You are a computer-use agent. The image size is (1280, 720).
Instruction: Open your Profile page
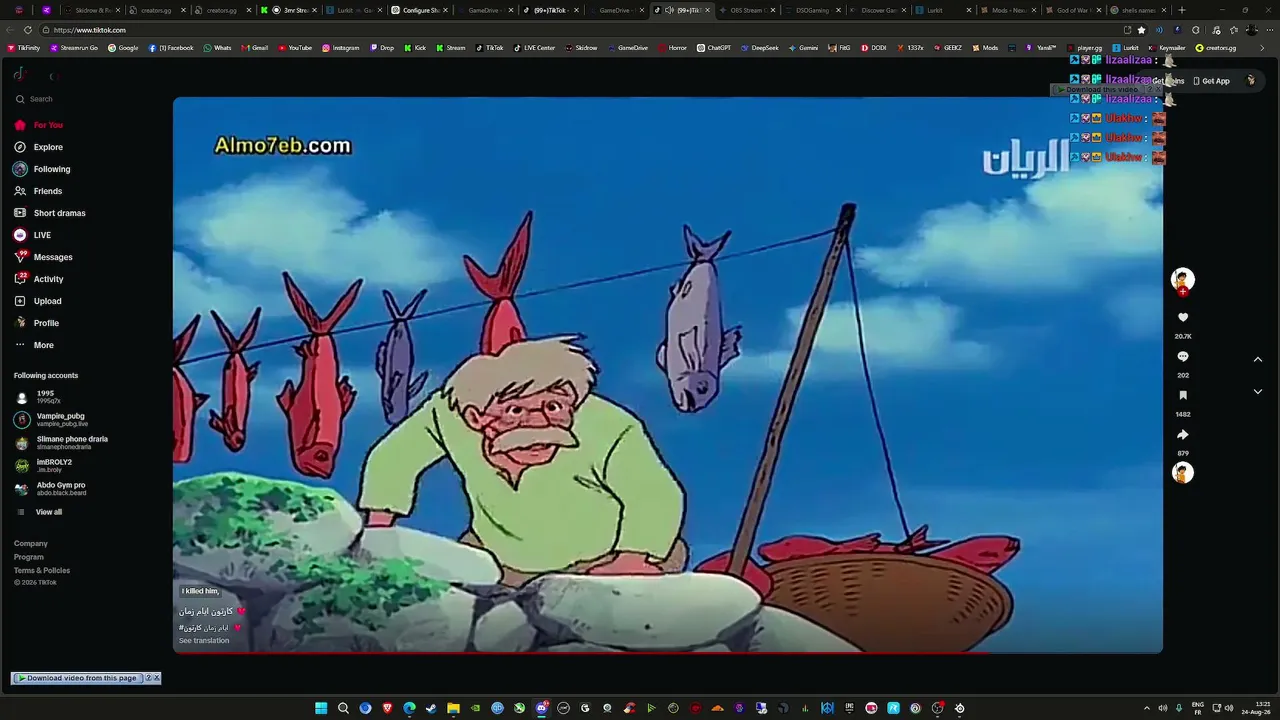36,323
